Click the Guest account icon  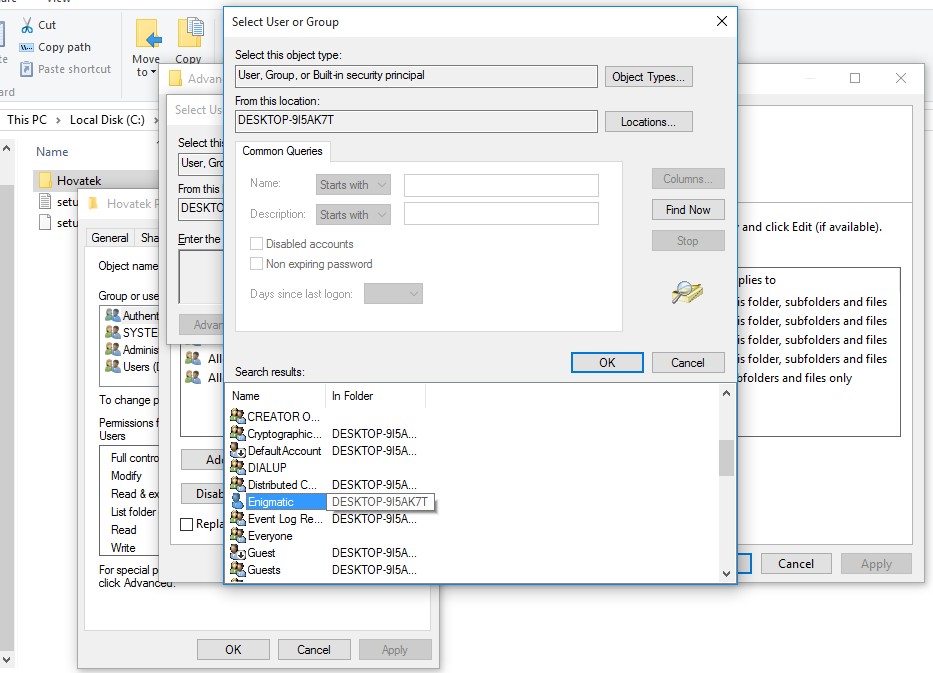click(237, 553)
